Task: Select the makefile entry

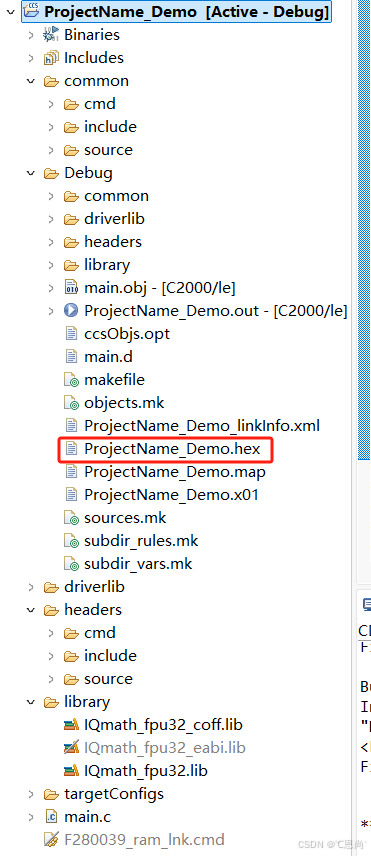Action: [x=114, y=379]
